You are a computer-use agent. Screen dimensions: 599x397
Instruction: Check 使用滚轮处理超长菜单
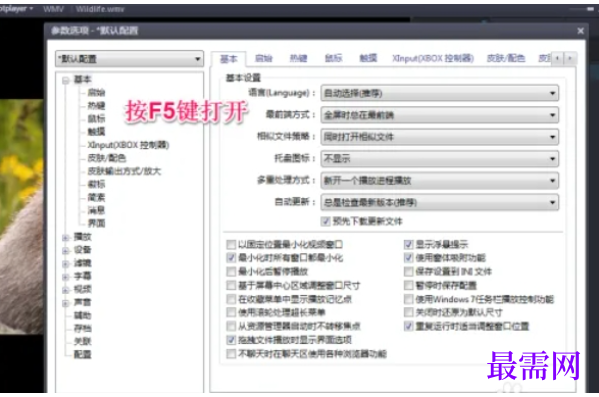[x=231, y=313]
